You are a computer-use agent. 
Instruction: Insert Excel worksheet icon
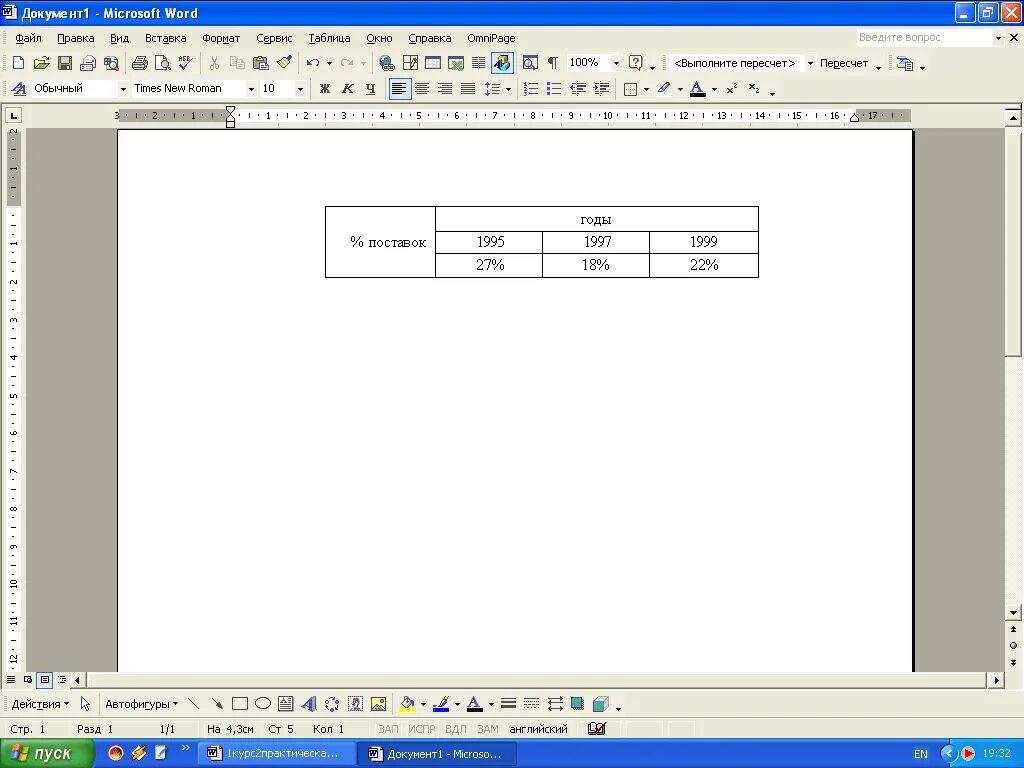pos(456,63)
